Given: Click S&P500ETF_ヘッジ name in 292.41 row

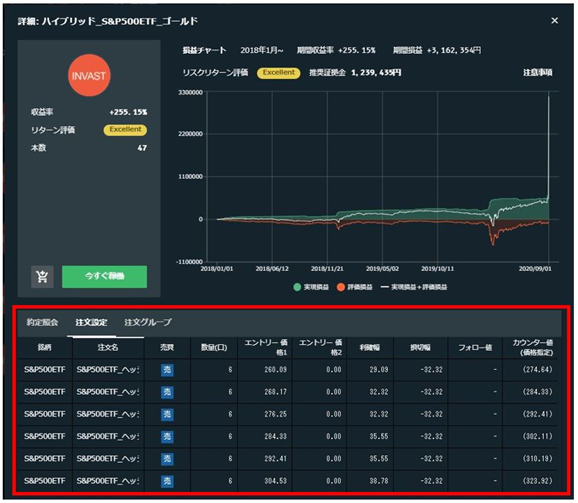Looking at the screenshot, I should pos(108,459).
